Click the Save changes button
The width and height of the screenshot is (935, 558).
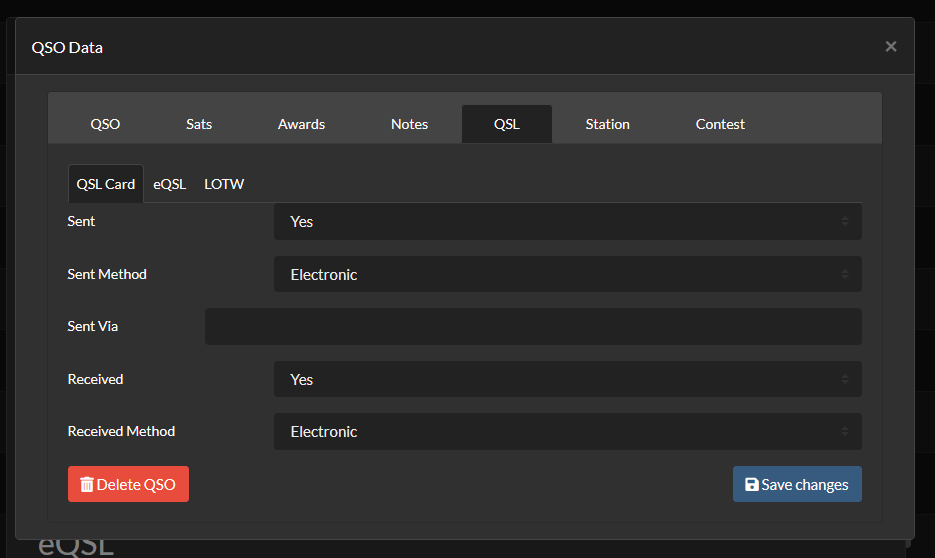coord(797,484)
